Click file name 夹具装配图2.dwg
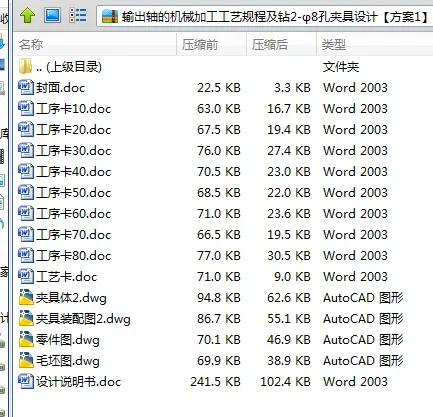This screenshot has height=417, width=433. [x=83, y=319]
